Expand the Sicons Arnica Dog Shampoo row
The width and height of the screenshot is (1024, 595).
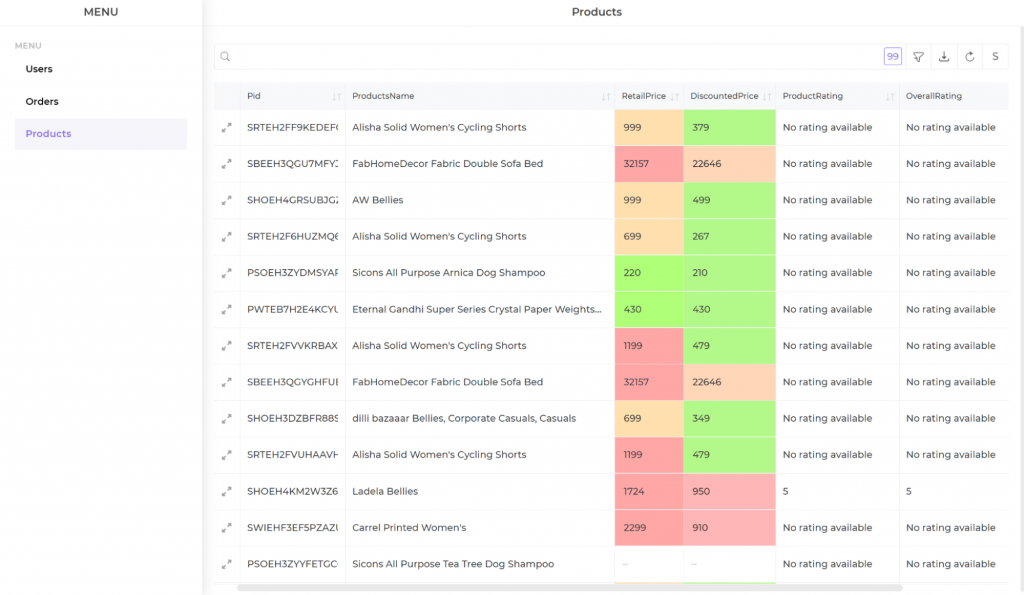(x=227, y=272)
